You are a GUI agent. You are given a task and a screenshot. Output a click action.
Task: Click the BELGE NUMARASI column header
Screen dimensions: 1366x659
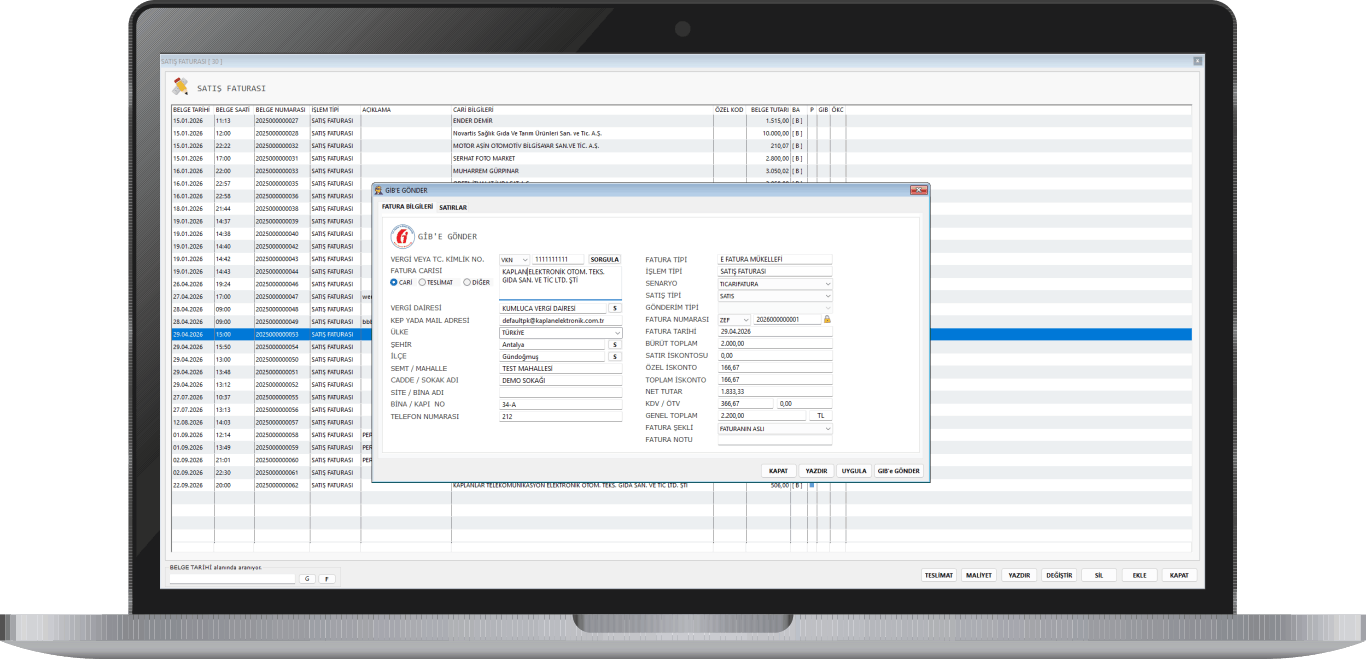click(281, 109)
